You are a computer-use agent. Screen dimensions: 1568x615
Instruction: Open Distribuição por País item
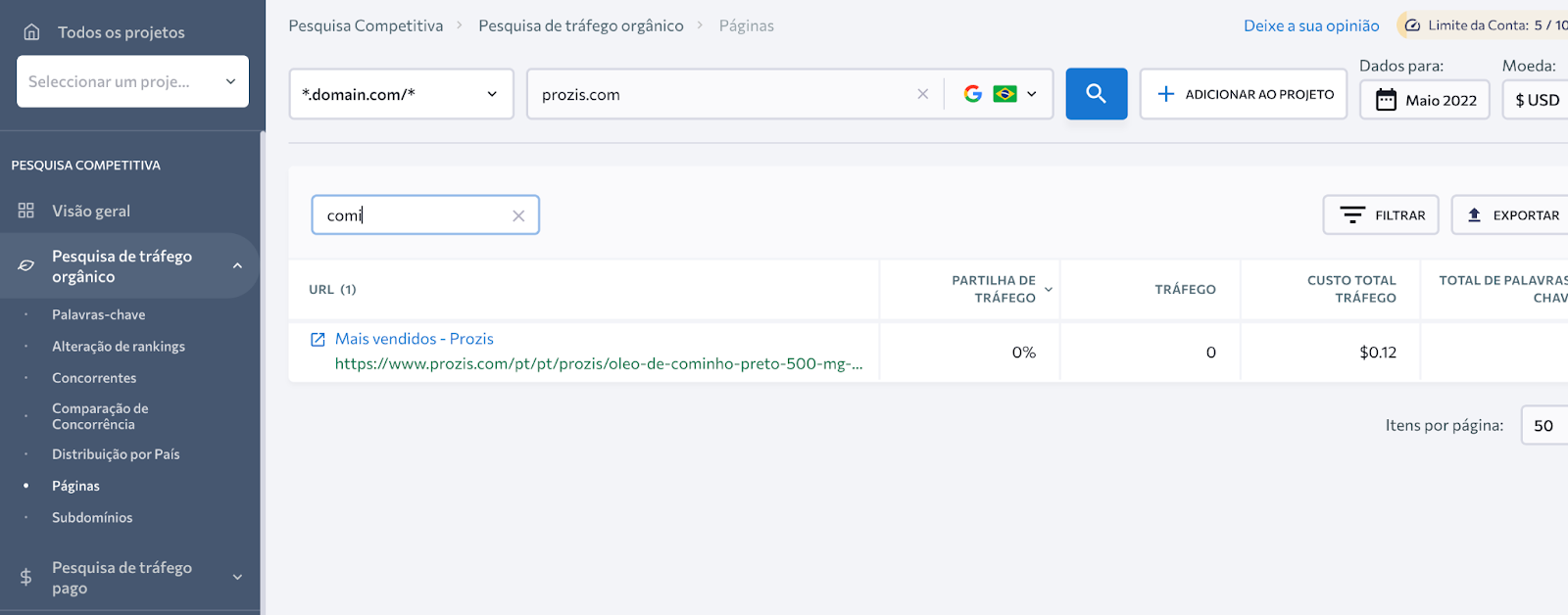pyautogui.click(x=116, y=453)
